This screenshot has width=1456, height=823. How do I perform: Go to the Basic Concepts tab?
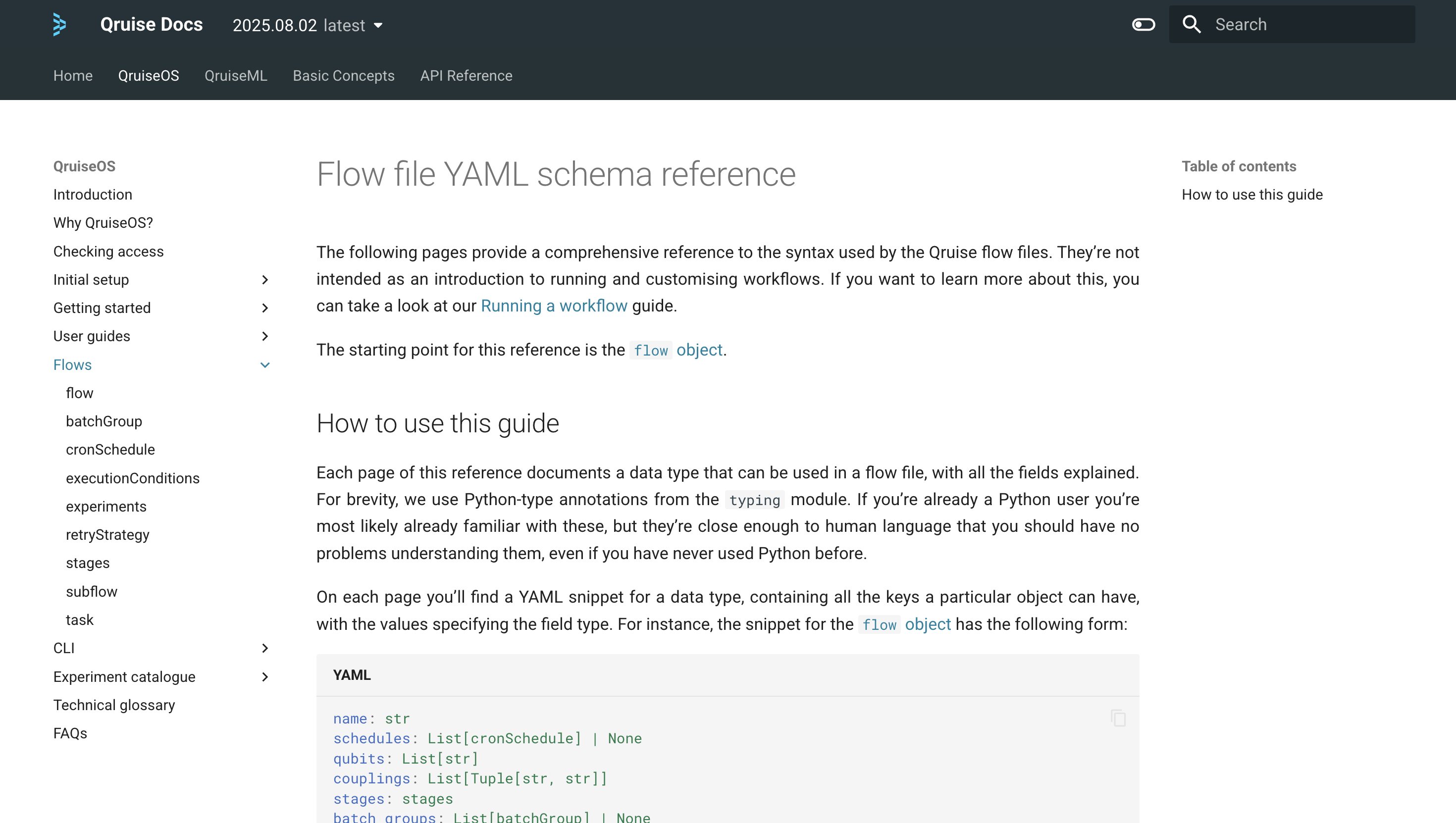pyautogui.click(x=343, y=76)
